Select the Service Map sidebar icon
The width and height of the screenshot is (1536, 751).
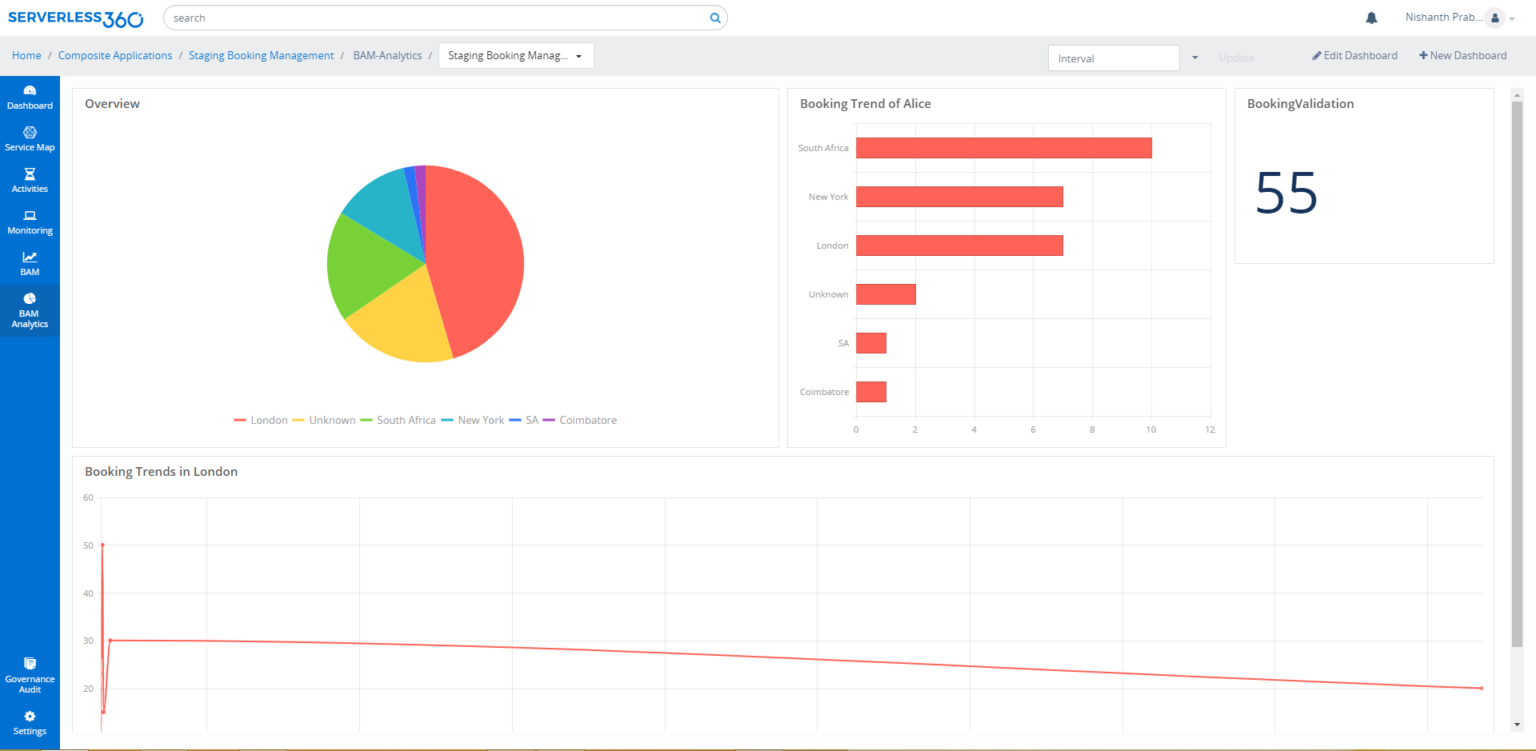point(29,139)
